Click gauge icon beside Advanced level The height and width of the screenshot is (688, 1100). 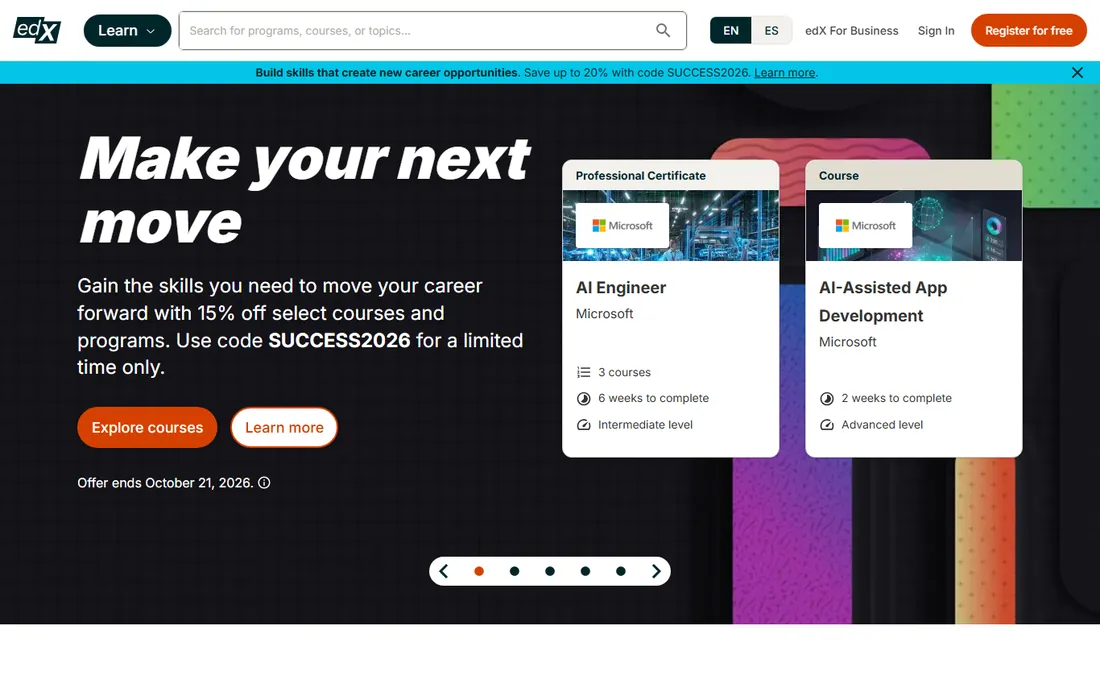coord(827,425)
